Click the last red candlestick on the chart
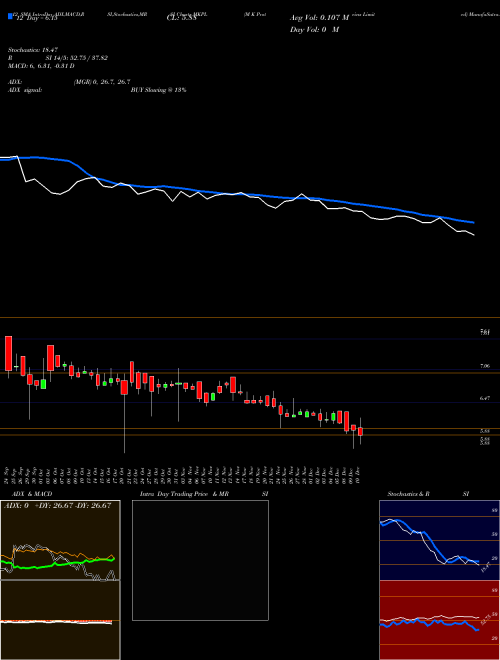The image size is (500, 660). [x=360, y=432]
